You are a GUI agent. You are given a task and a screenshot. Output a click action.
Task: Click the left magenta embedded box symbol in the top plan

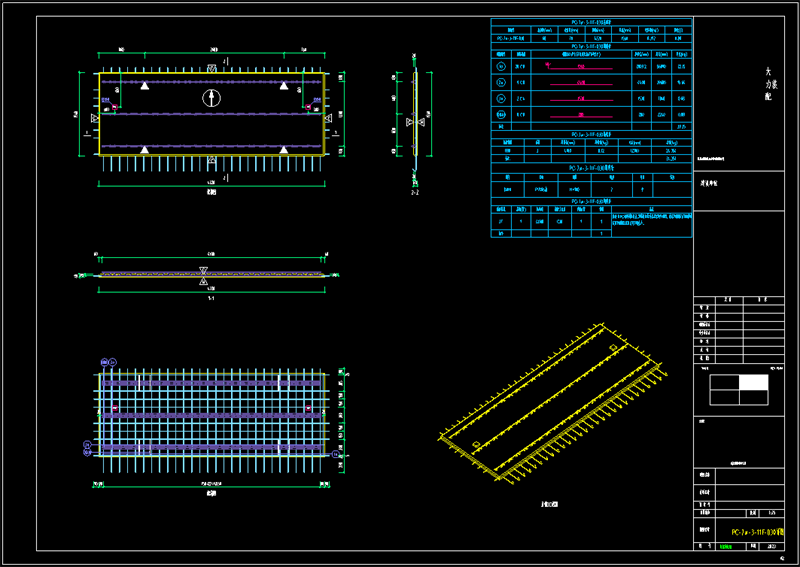coord(115,107)
